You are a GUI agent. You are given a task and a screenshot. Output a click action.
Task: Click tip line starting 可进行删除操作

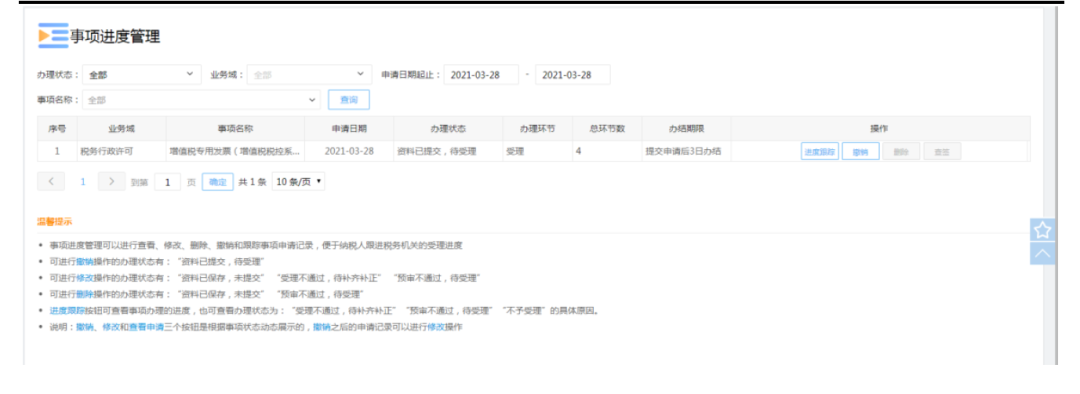[206, 294]
